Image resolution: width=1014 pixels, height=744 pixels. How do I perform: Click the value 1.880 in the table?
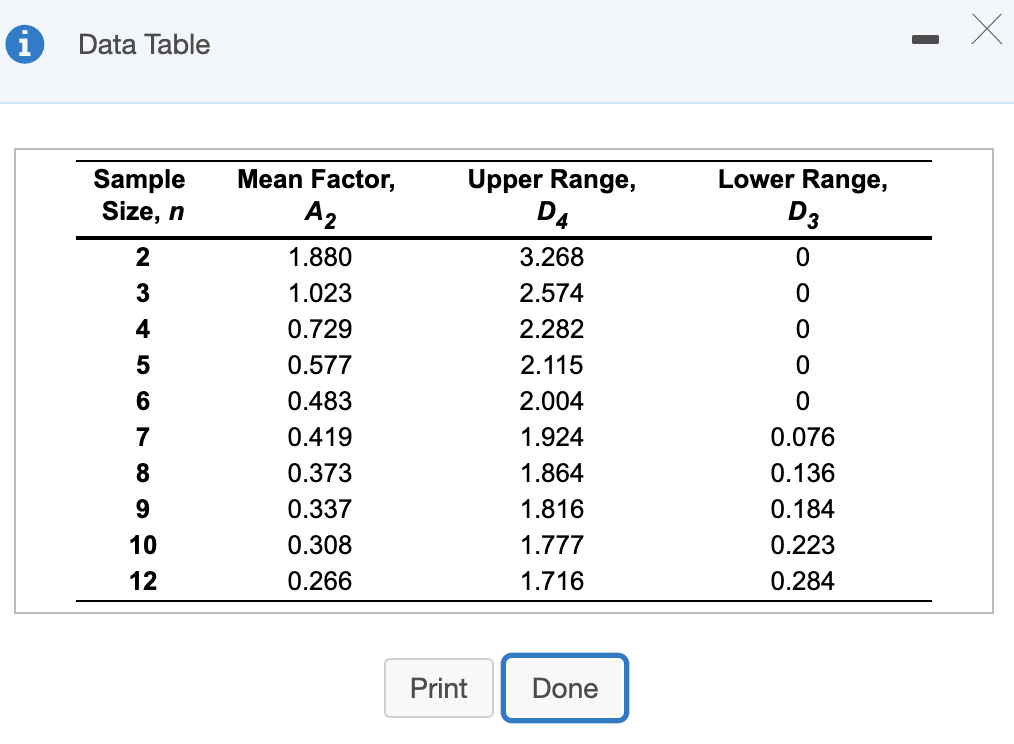[x=315, y=257]
